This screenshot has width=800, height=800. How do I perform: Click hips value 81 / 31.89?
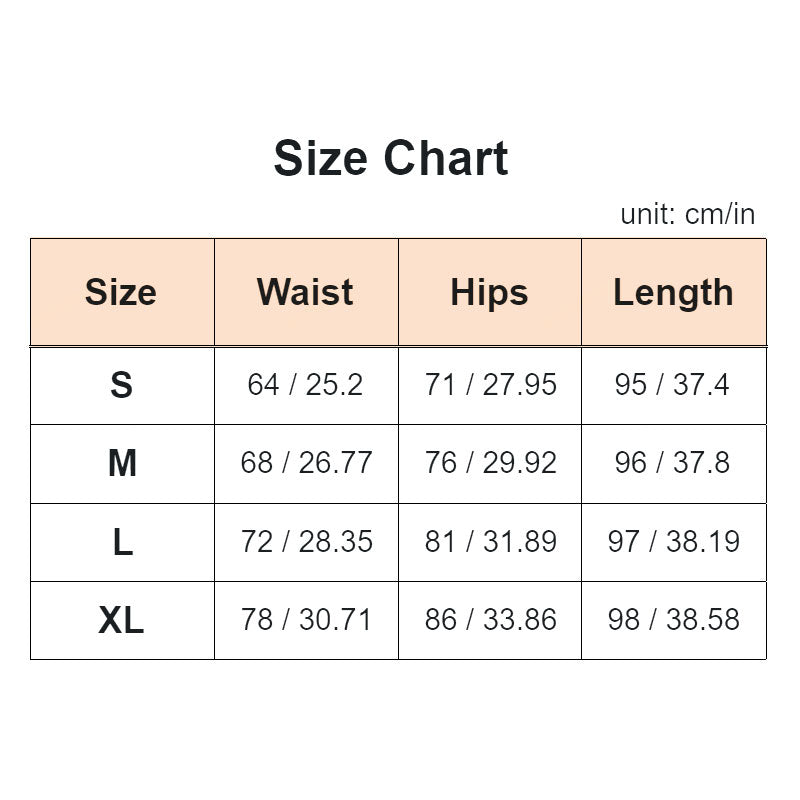pyautogui.click(x=490, y=542)
